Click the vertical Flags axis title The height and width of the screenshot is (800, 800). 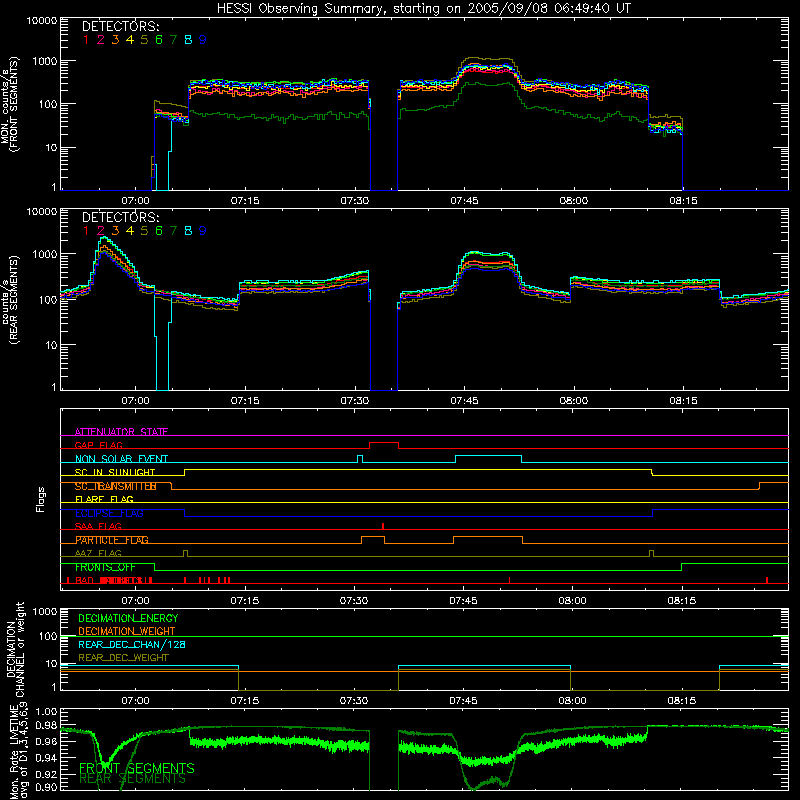point(40,499)
